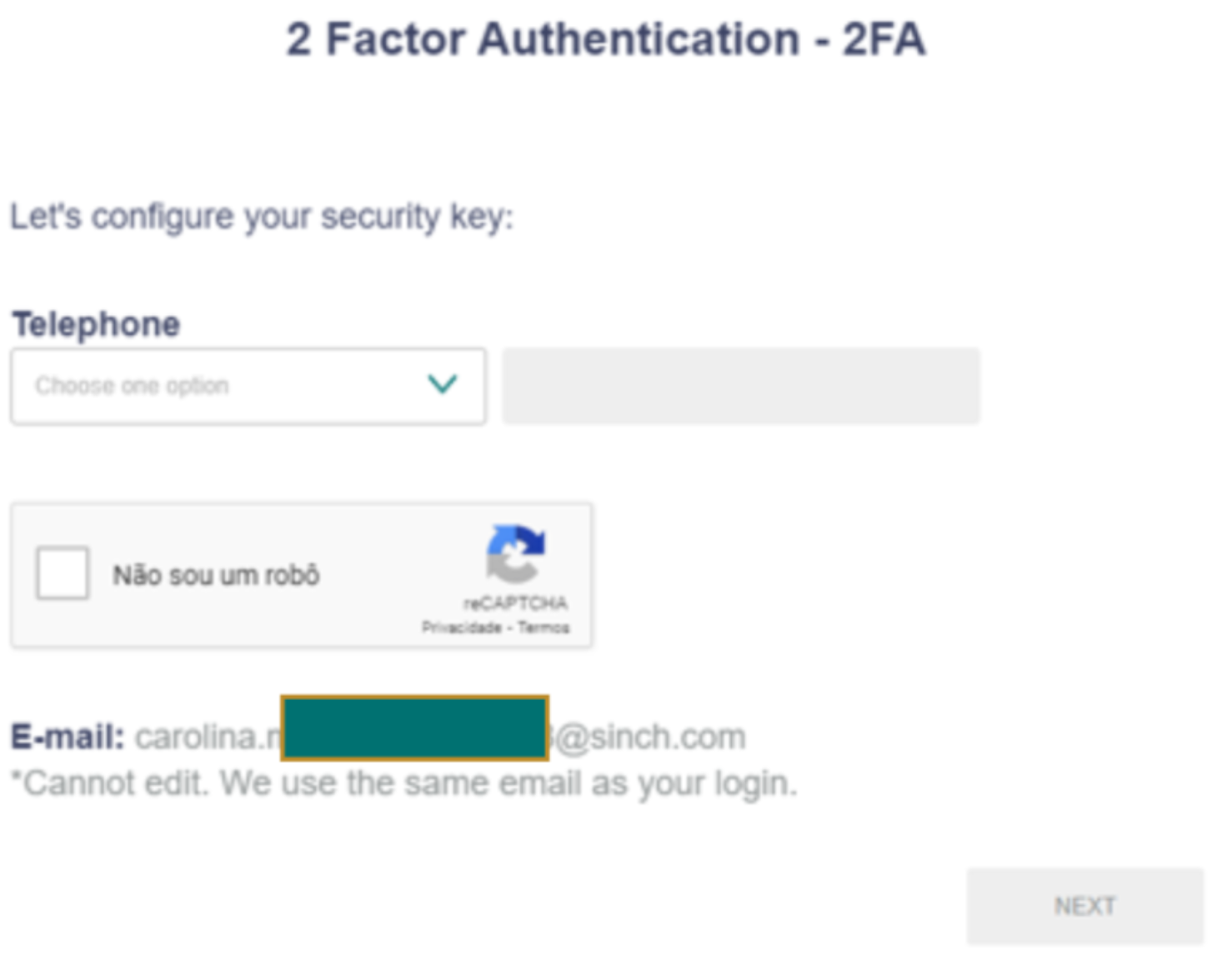Screen dimensions: 1232x955
Task: Click the "E-mail:" label
Action: point(68,737)
